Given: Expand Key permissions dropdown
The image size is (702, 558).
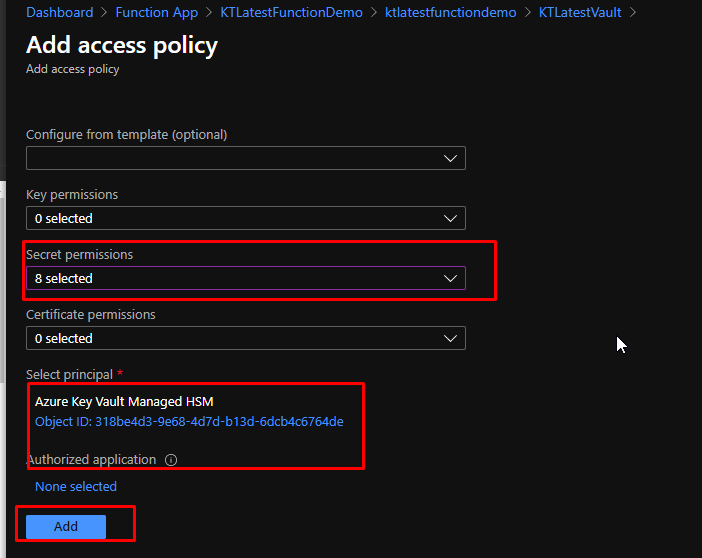Looking at the screenshot, I should tap(246, 218).
